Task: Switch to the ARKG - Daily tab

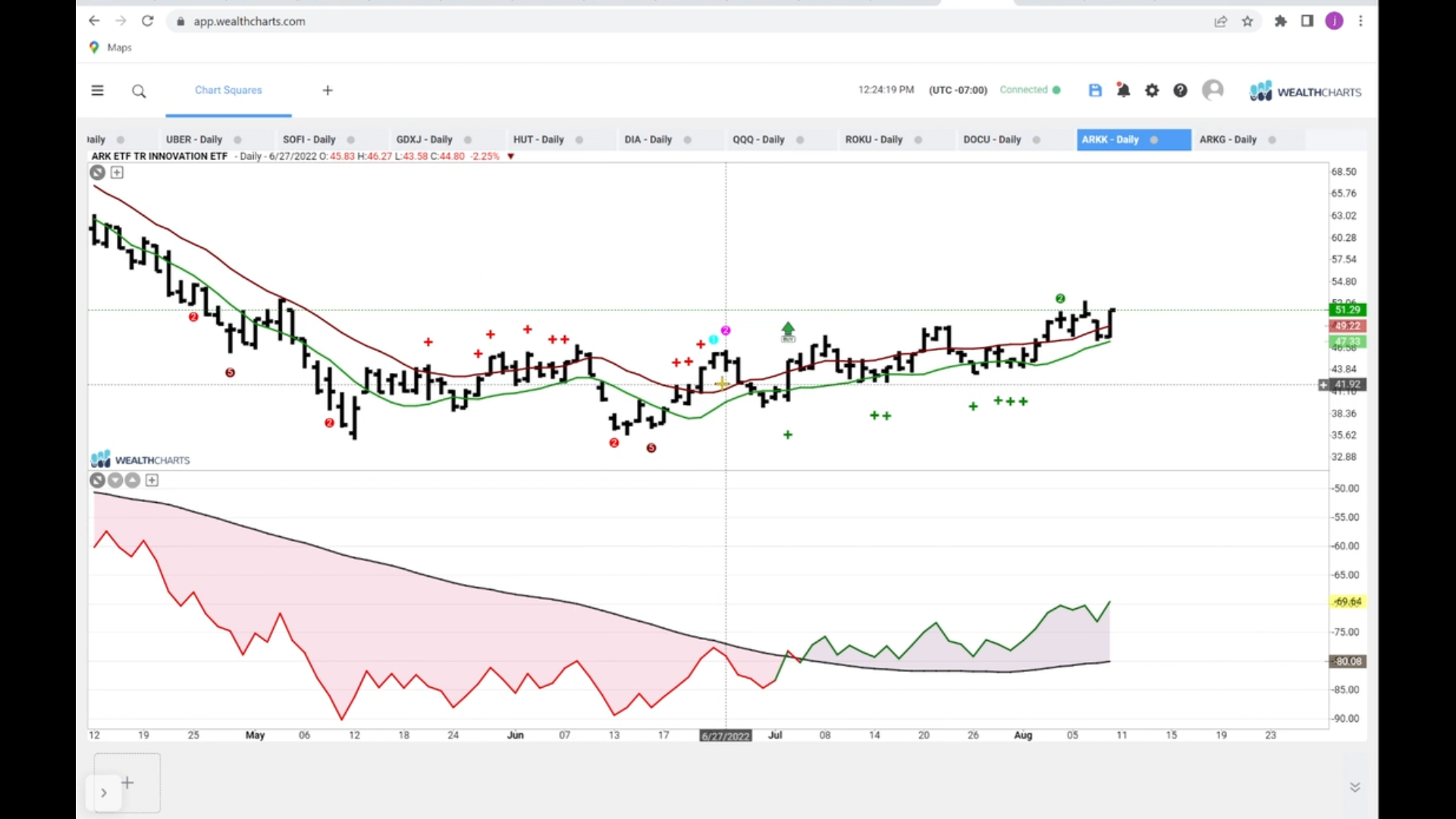Action: pos(1228,140)
